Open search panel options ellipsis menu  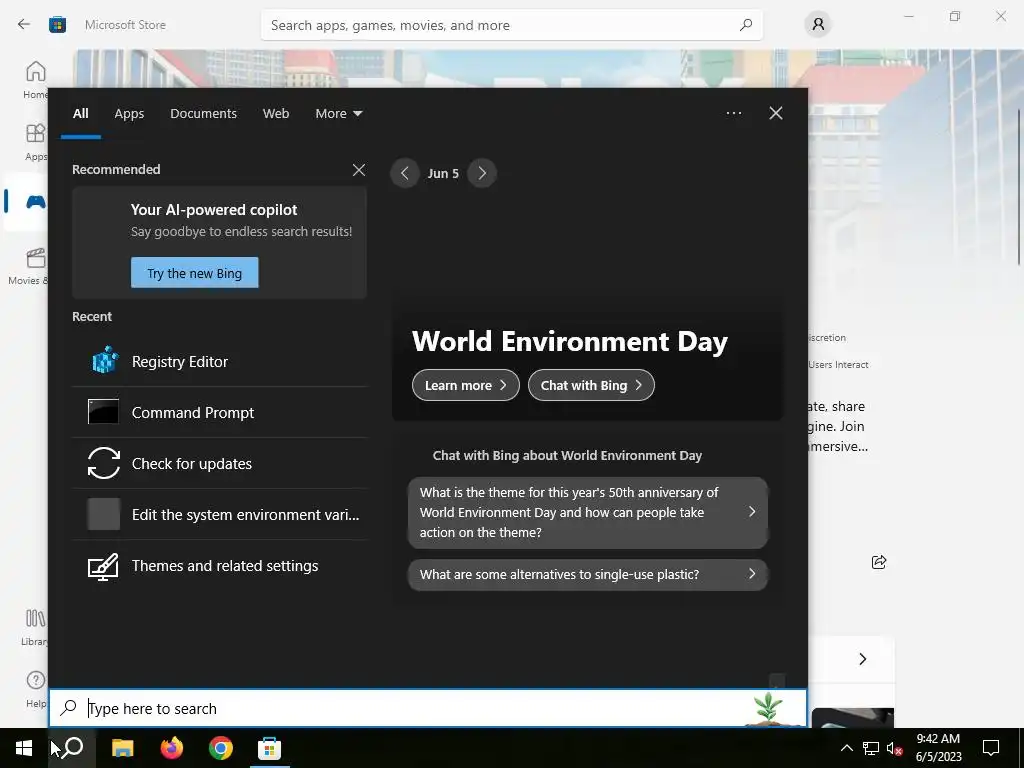(733, 113)
